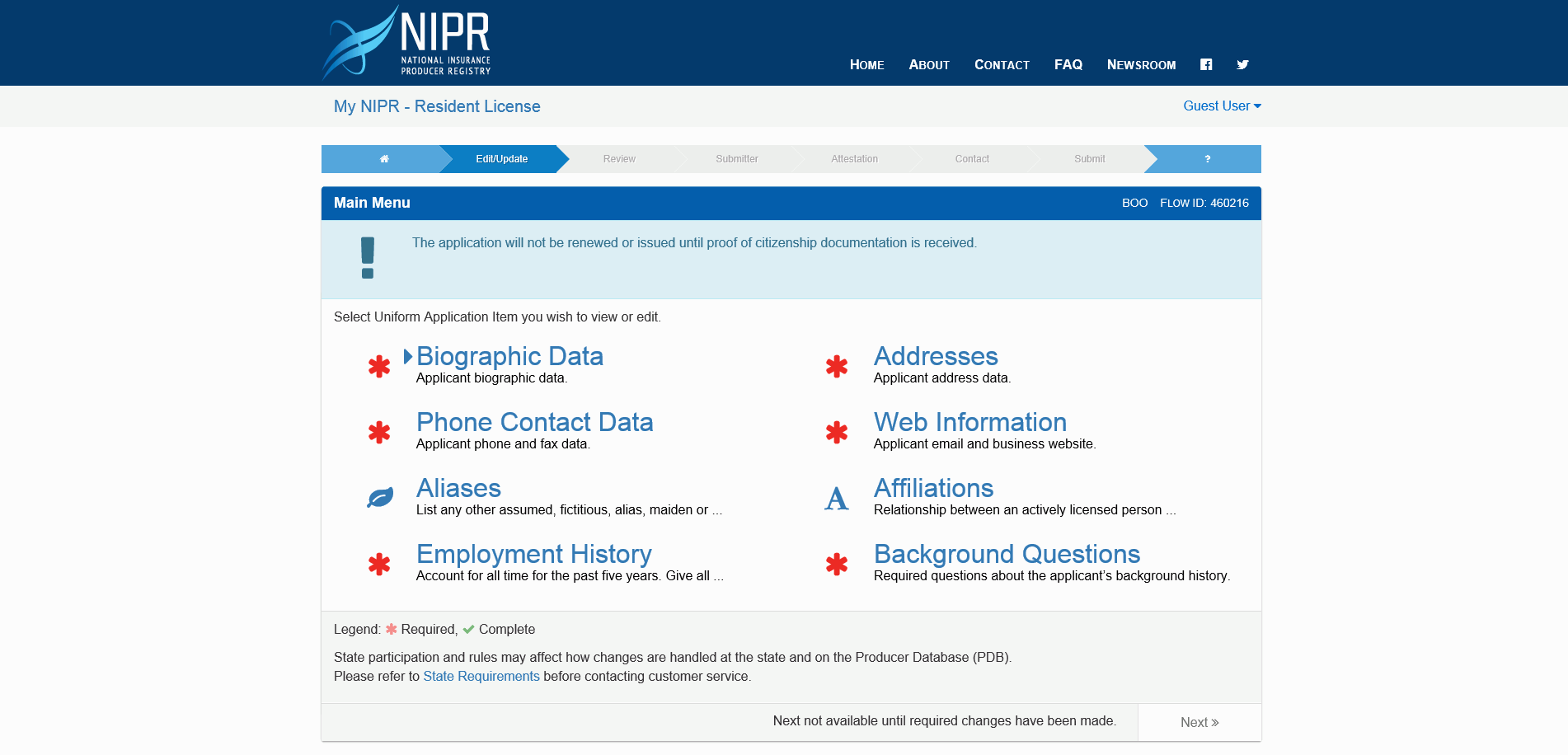Open the Phone Contact Data section
Image resolution: width=1568 pixels, height=755 pixels.
click(x=534, y=422)
